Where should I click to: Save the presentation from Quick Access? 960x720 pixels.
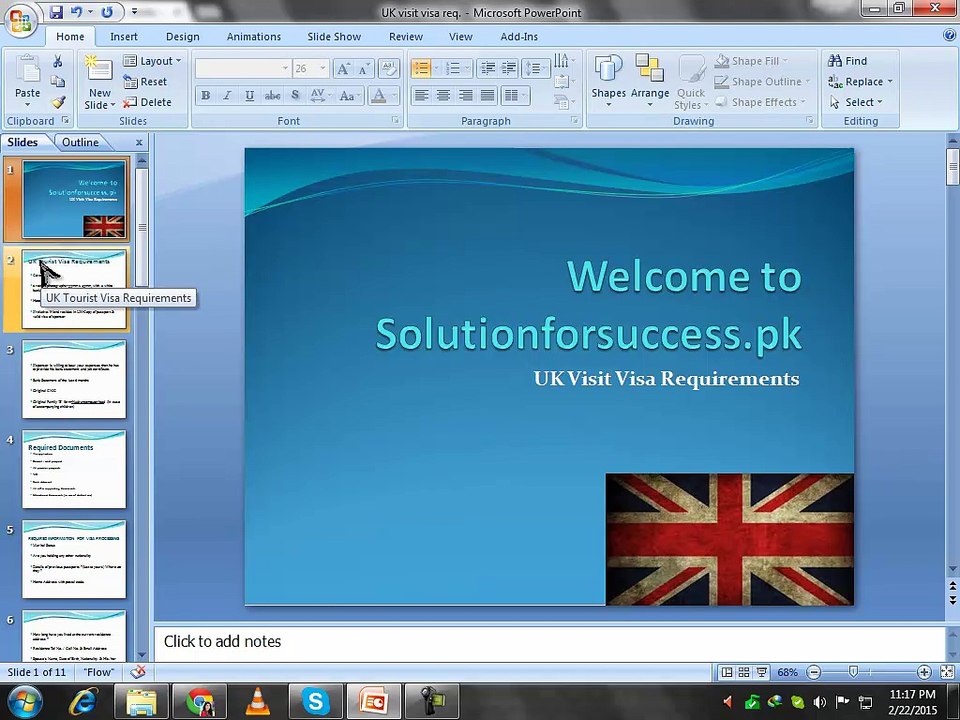click(x=56, y=12)
